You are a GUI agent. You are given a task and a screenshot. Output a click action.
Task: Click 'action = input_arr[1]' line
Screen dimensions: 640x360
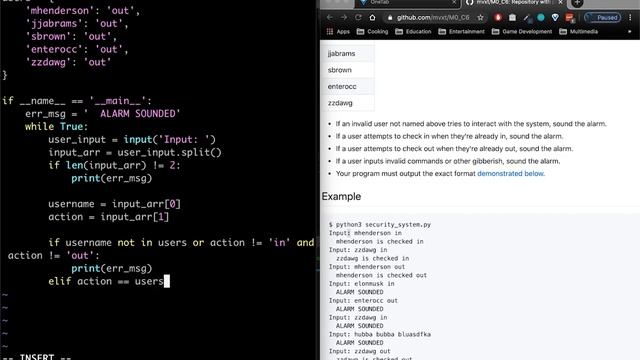click(x=109, y=217)
